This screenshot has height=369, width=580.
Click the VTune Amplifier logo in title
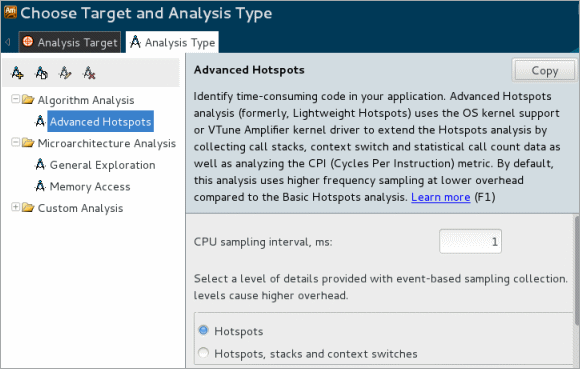pos(10,12)
